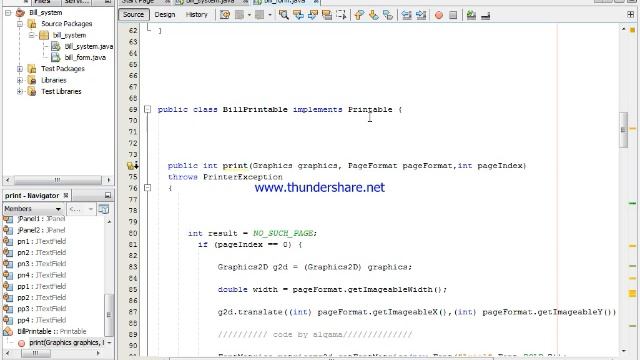Click the Navigator vertical scrollbar thumb
640x360 pixels.
click(x=109, y=315)
